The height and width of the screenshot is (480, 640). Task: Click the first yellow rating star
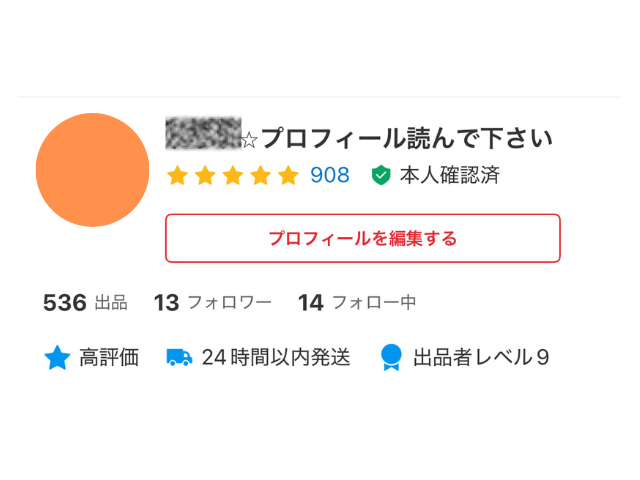click(x=177, y=176)
